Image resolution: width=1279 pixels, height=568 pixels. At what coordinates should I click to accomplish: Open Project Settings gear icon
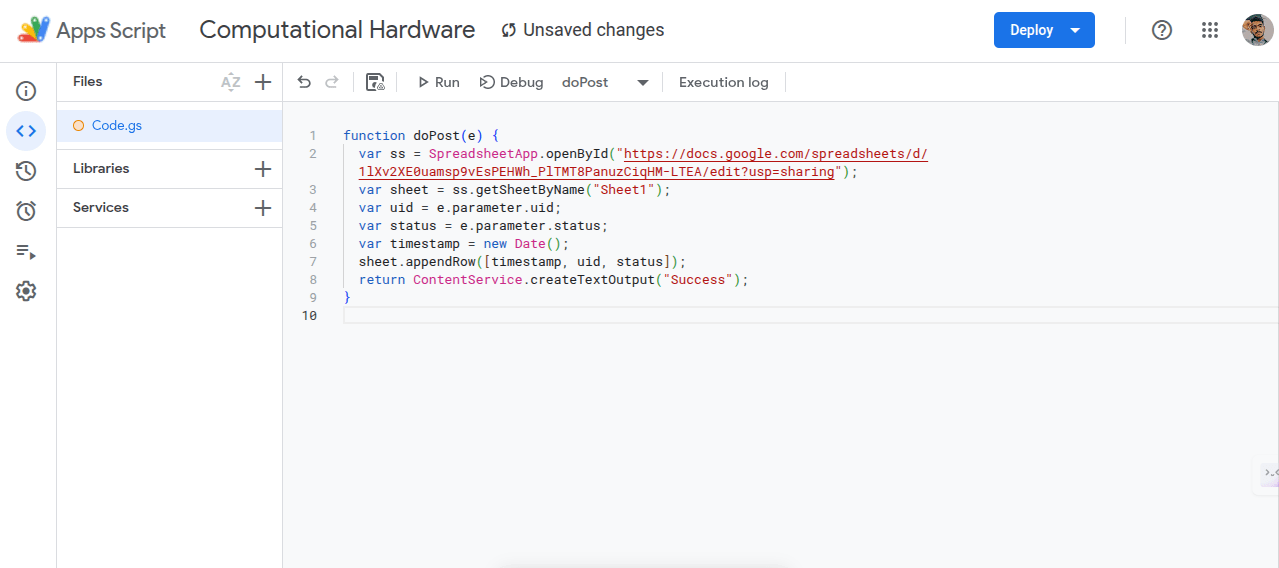tap(26, 291)
